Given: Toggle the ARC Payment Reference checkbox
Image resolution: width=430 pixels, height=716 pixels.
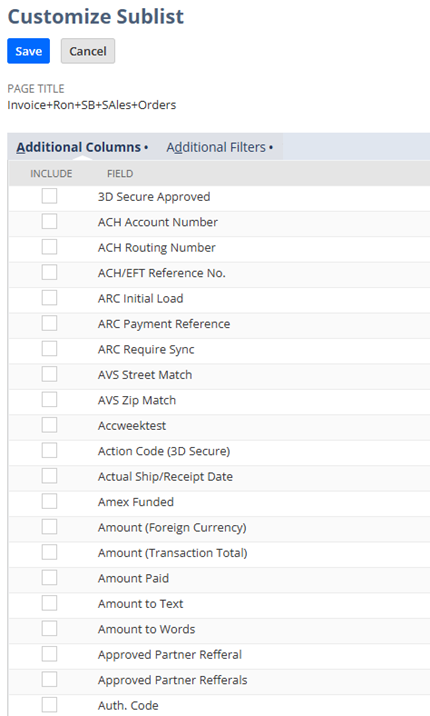Looking at the screenshot, I should [49, 323].
